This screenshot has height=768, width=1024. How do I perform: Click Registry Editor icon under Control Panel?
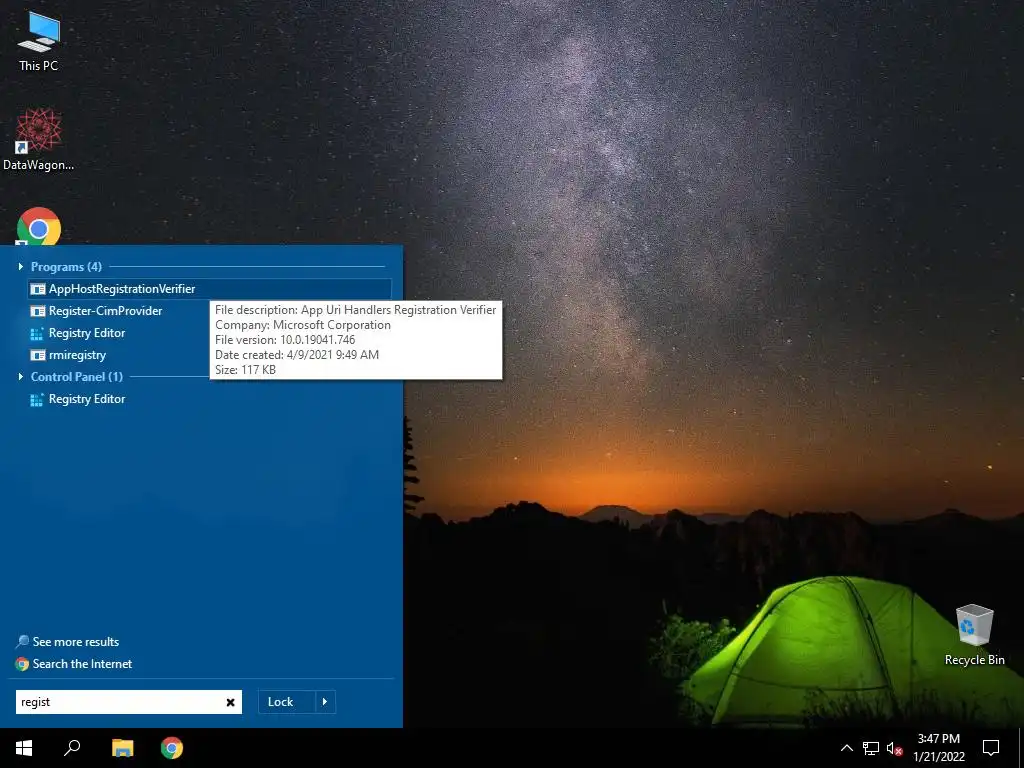(x=37, y=400)
